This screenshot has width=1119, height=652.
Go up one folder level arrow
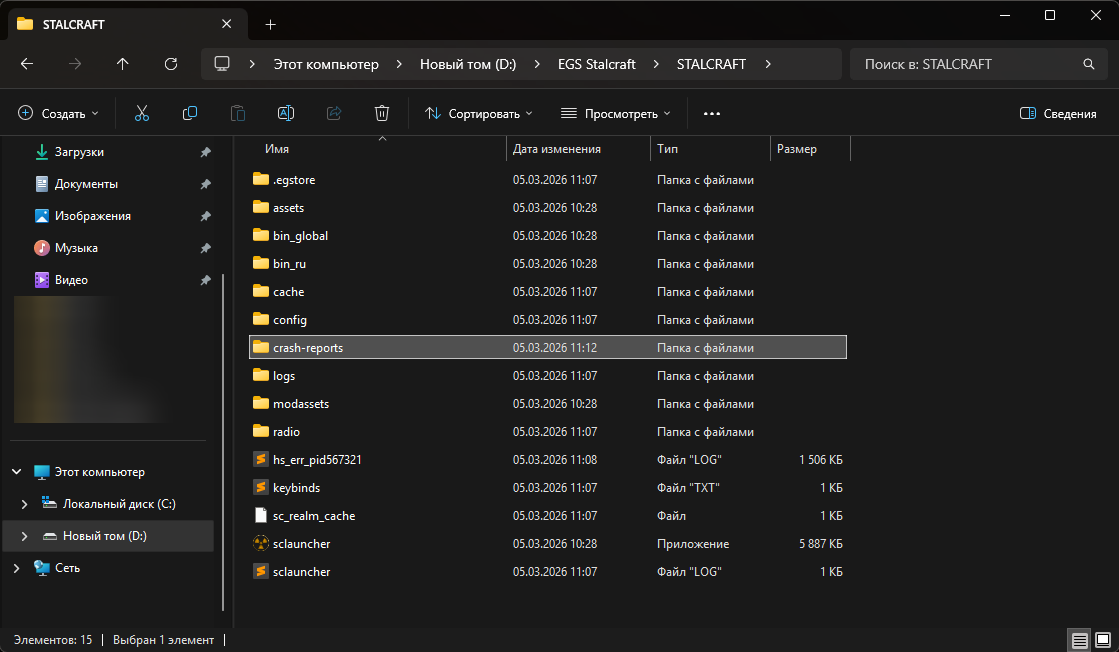pyautogui.click(x=123, y=64)
